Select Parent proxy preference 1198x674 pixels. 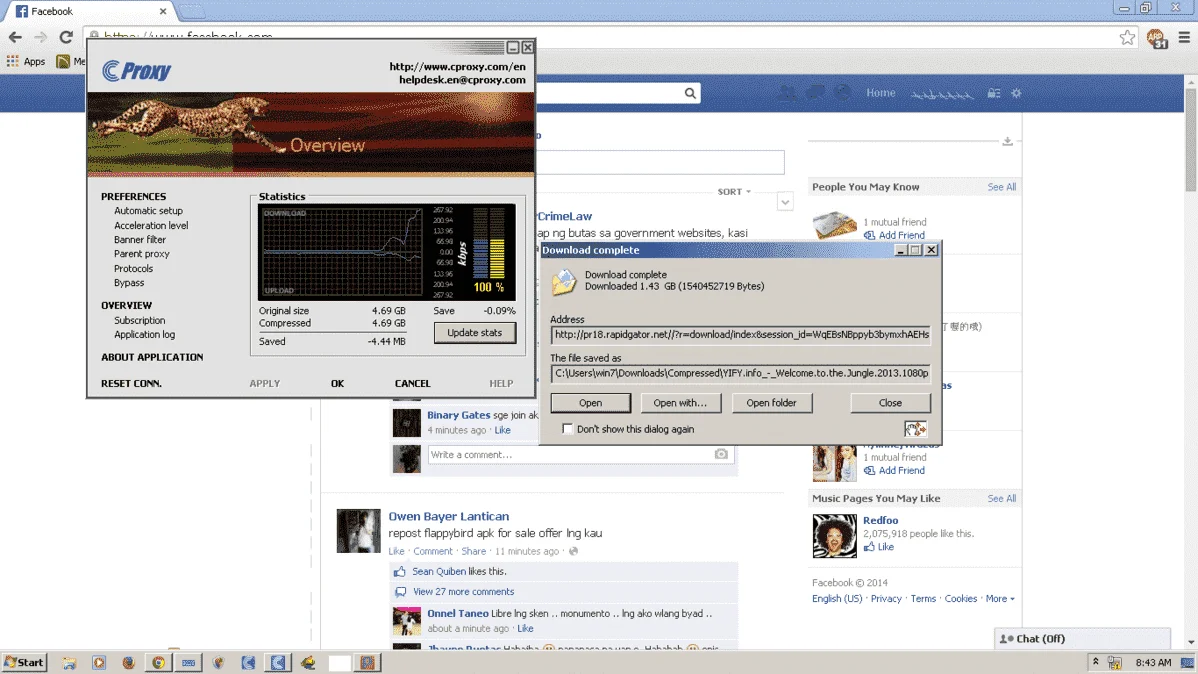[141, 254]
